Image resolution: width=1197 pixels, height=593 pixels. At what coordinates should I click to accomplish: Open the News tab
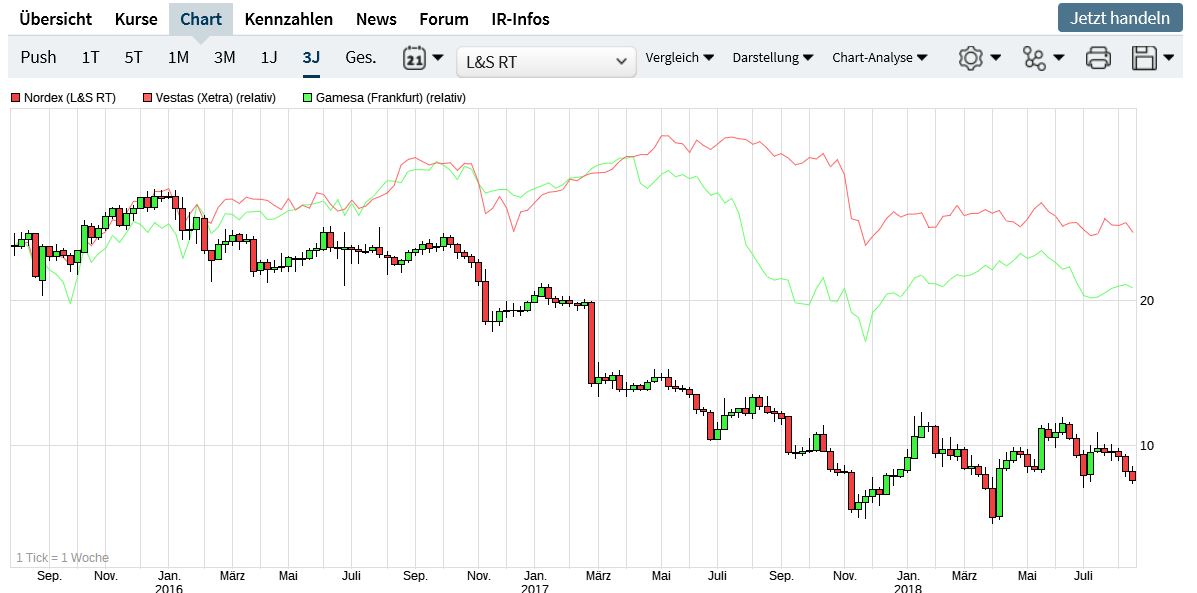[x=376, y=19]
